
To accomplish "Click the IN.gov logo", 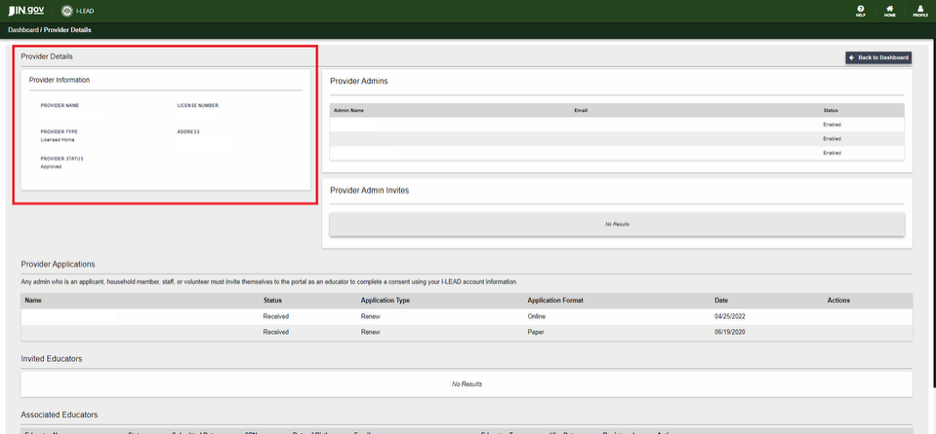I will pyautogui.click(x=26, y=11).
